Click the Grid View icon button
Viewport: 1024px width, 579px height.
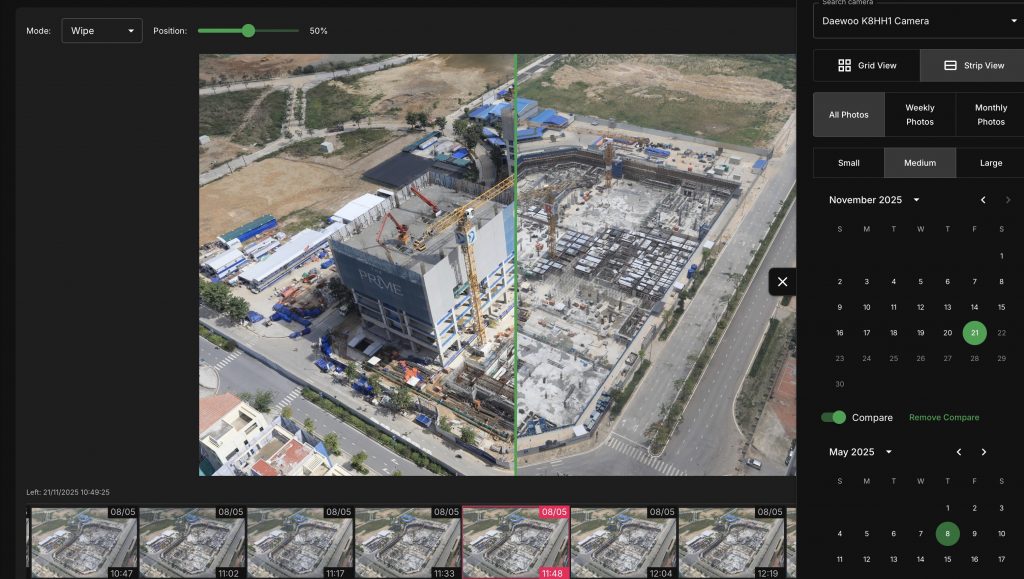tap(866, 66)
